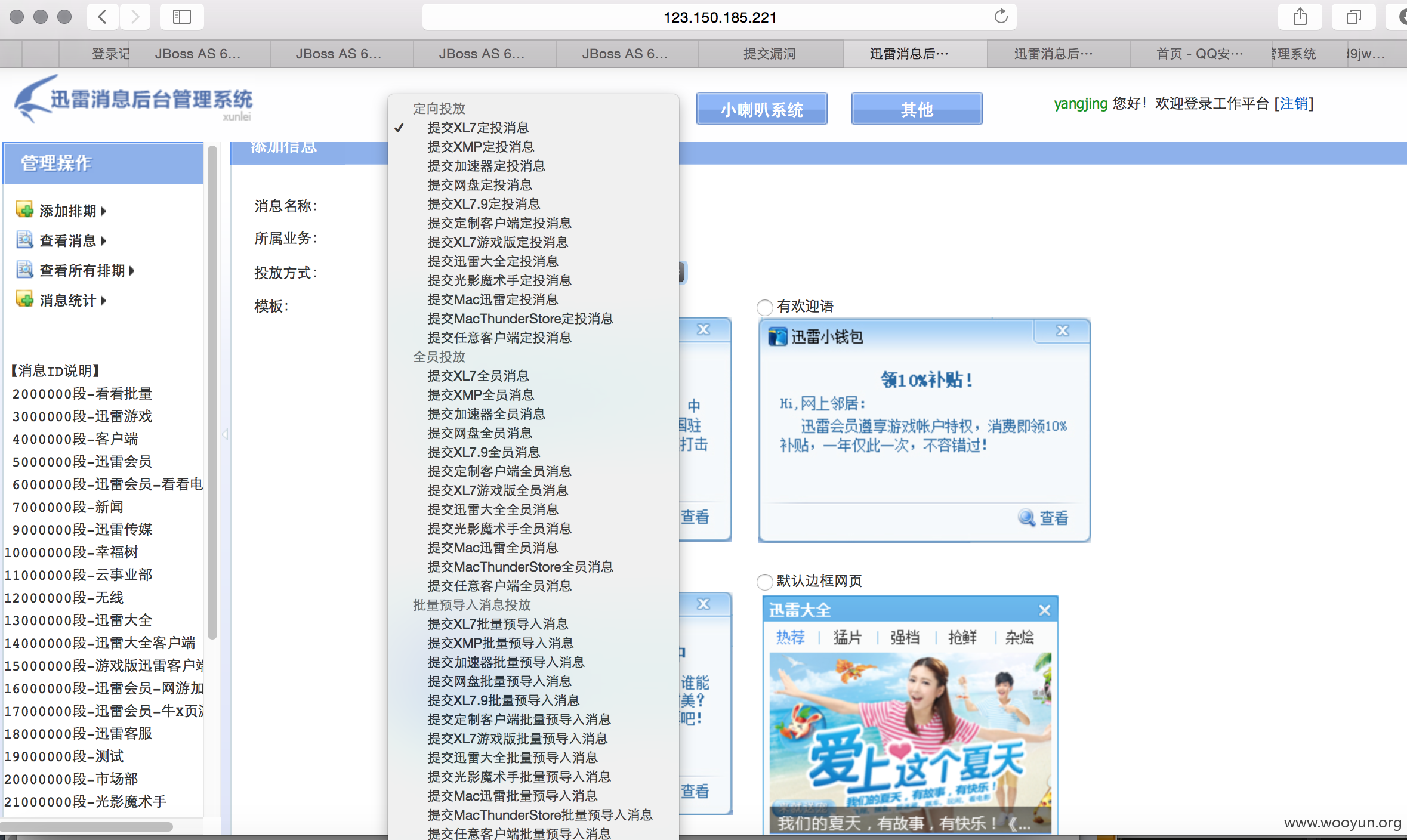Screen dimensions: 1407x840
Task: Click the 注销 logout link
Action: 1294,104
